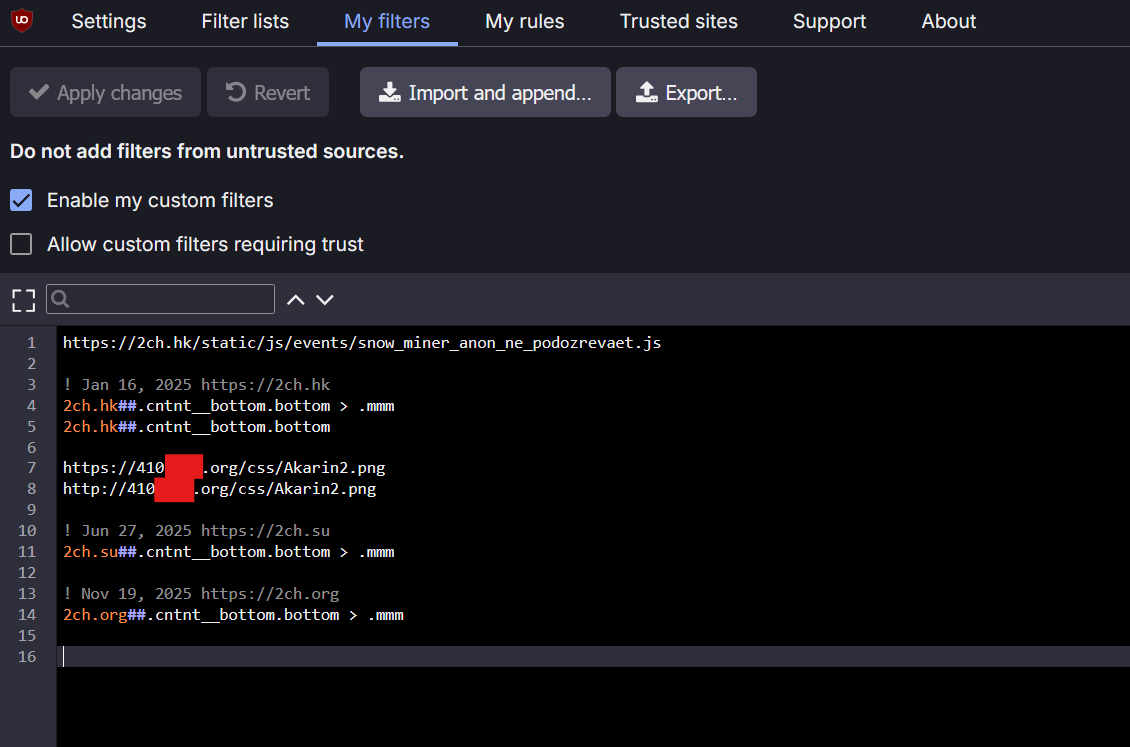
Task: Click the uBlock Origin shield logo
Action: [x=22, y=20]
